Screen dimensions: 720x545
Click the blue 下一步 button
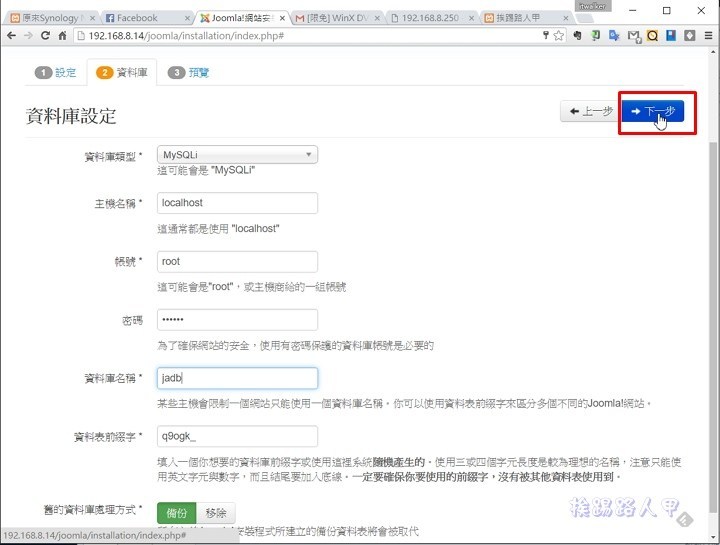click(x=652, y=111)
